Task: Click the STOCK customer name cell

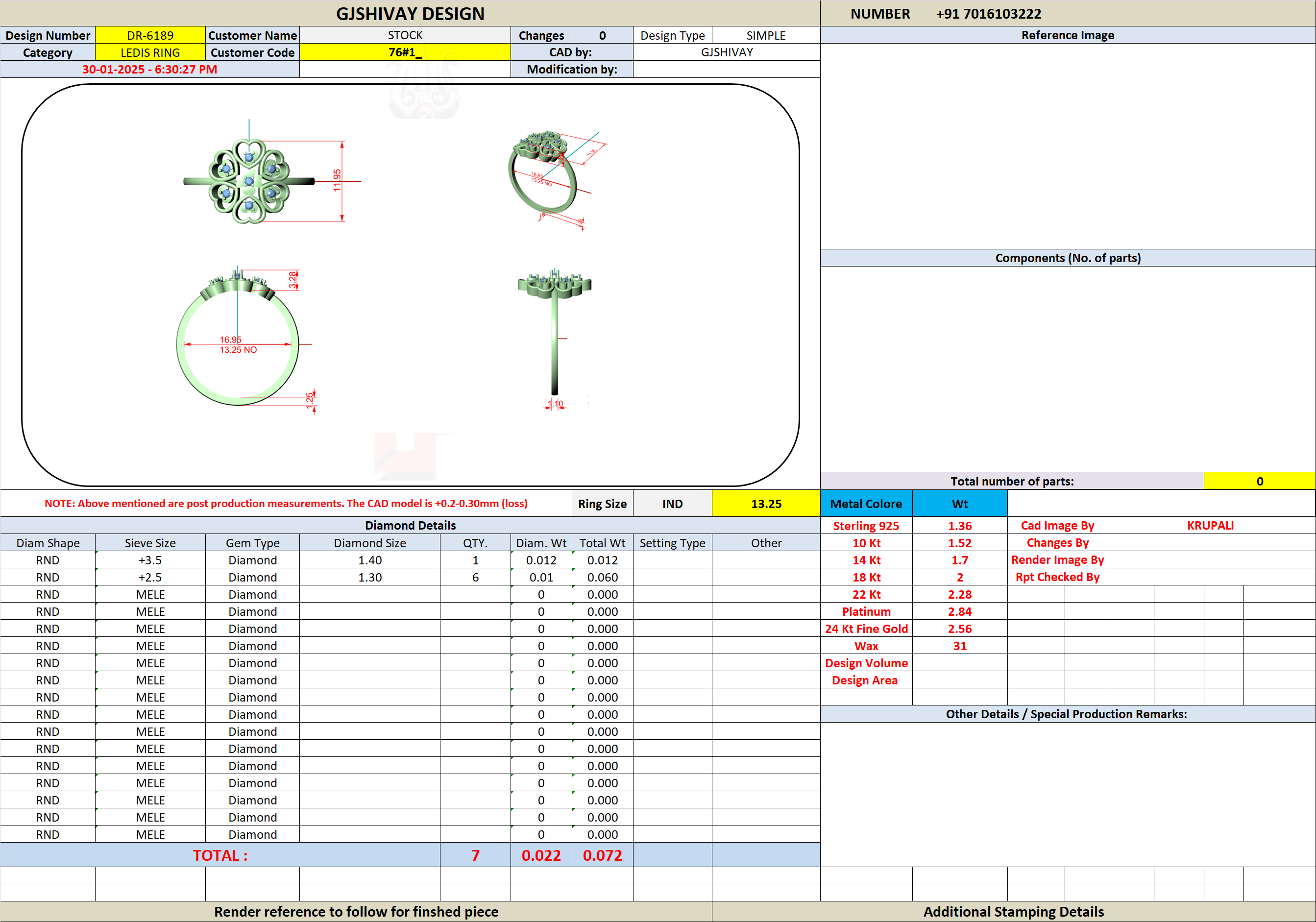Action: (x=405, y=35)
